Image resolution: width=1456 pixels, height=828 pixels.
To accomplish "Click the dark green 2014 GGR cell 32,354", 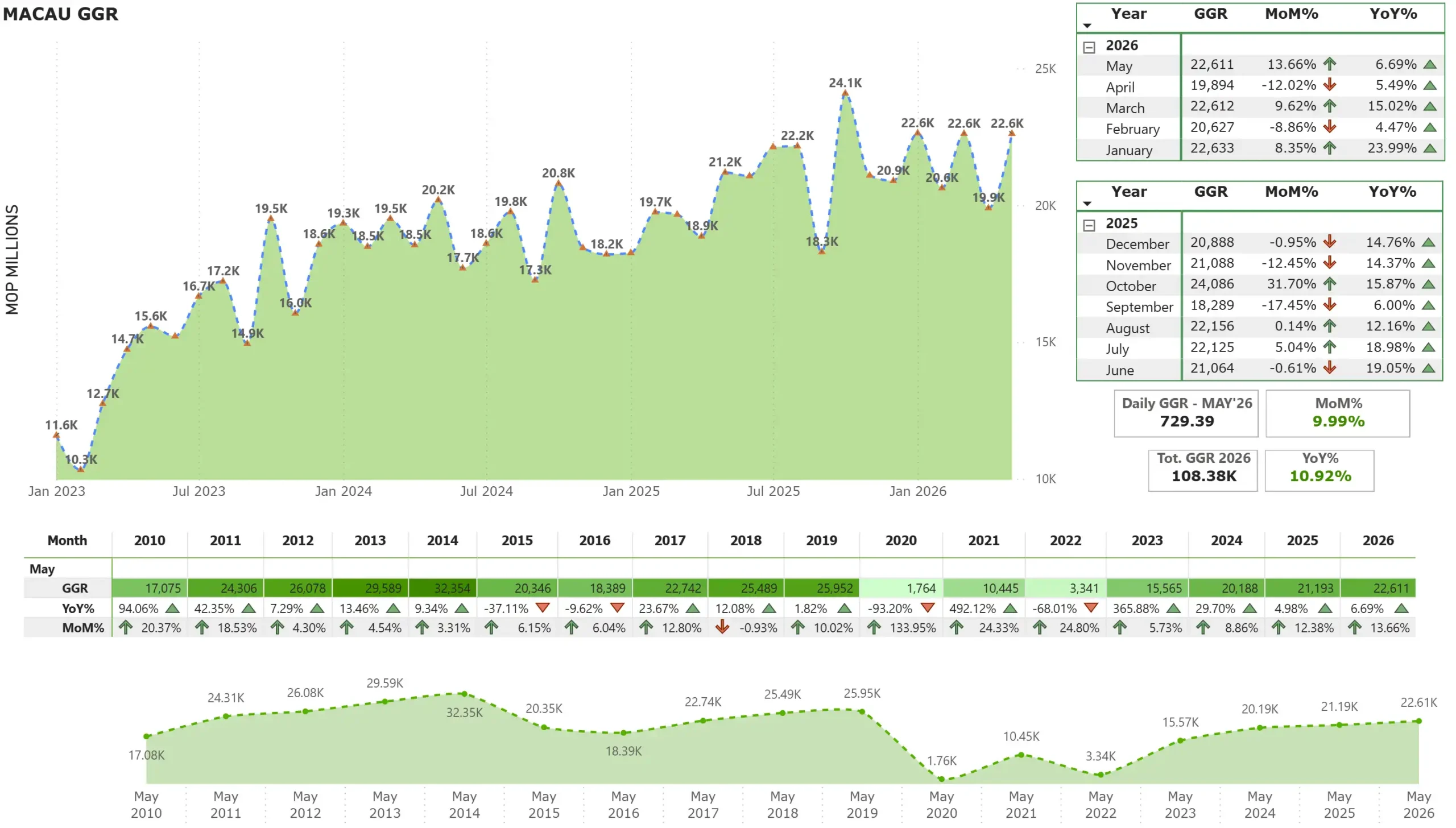I will (442, 588).
